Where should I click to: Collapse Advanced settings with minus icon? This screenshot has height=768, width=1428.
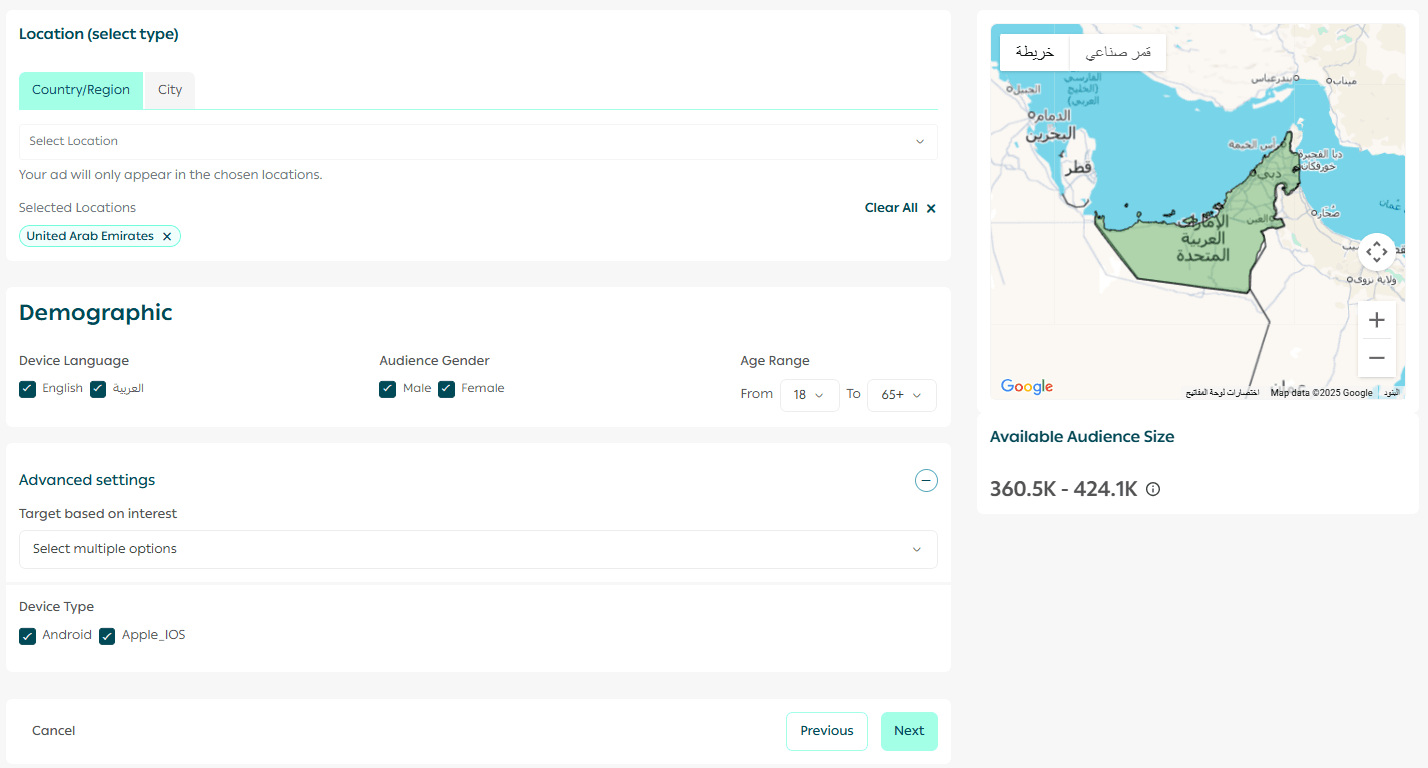click(x=926, y=481)
